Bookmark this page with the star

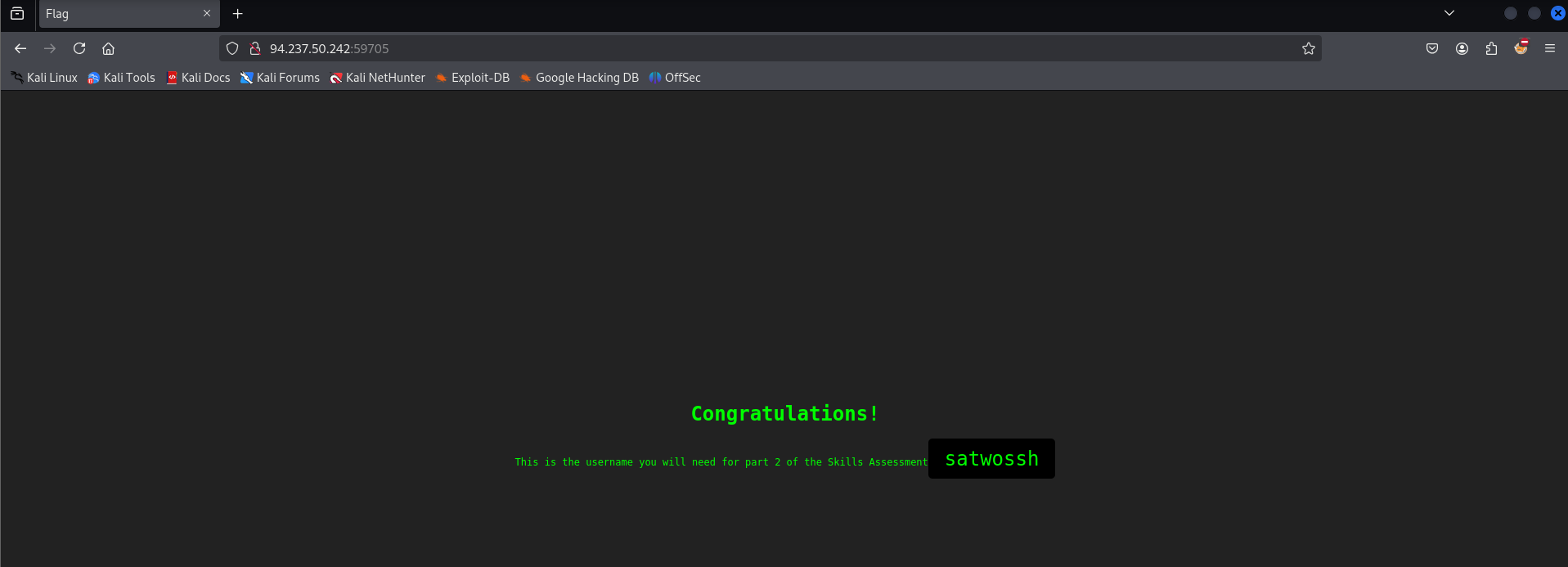[x=1309, y=48]
